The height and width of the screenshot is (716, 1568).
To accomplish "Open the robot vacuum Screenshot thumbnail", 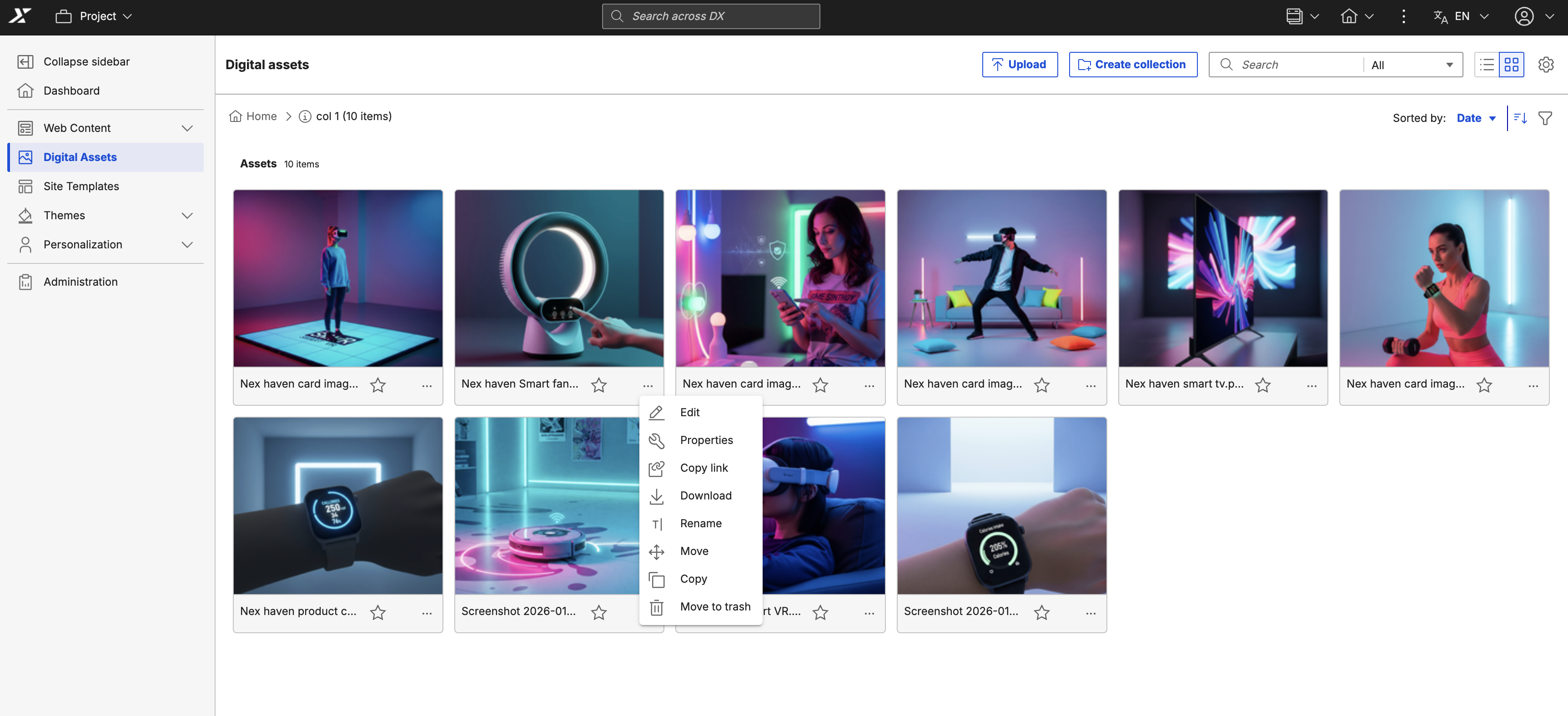I will tap(547, 505).
